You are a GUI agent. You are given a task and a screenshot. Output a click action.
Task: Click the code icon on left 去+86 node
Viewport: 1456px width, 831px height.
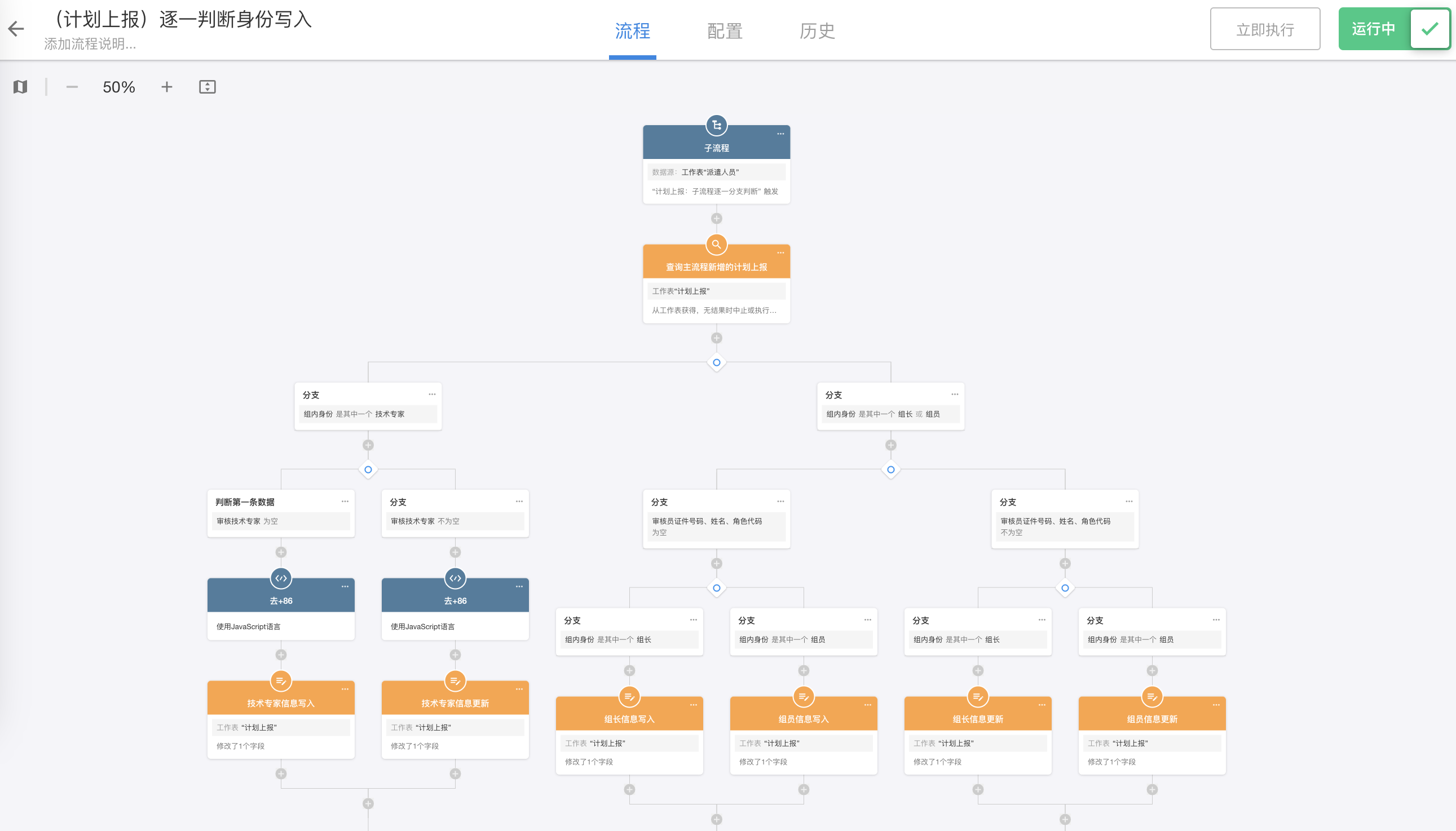[x=281, y=578]
